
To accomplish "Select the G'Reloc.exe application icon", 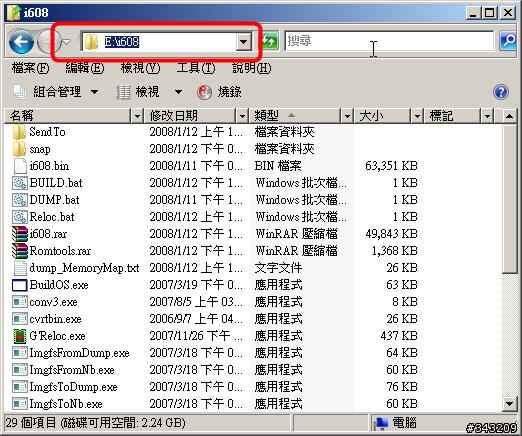I will [x=20, y=336].
